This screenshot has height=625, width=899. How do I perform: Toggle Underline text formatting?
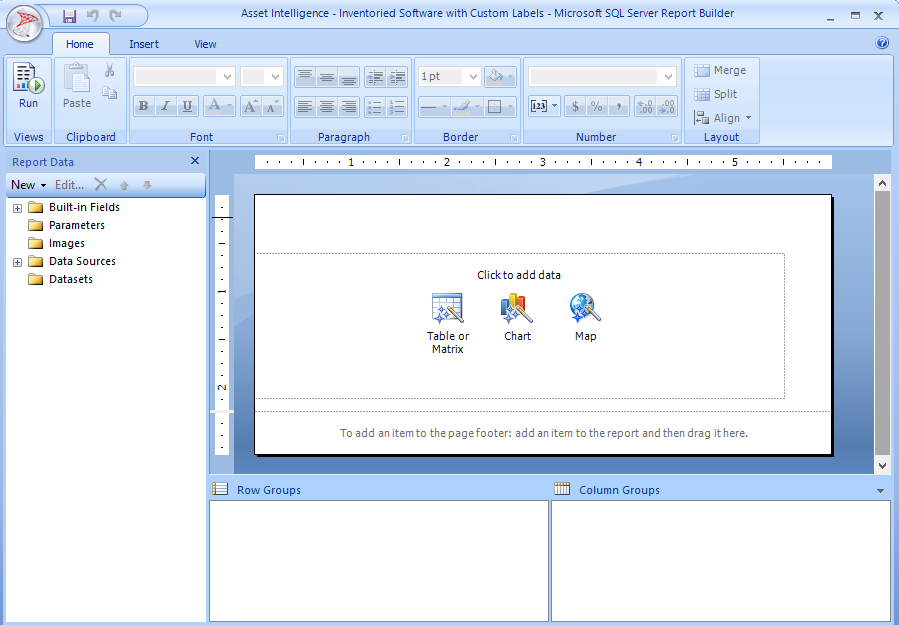point(187,106)
